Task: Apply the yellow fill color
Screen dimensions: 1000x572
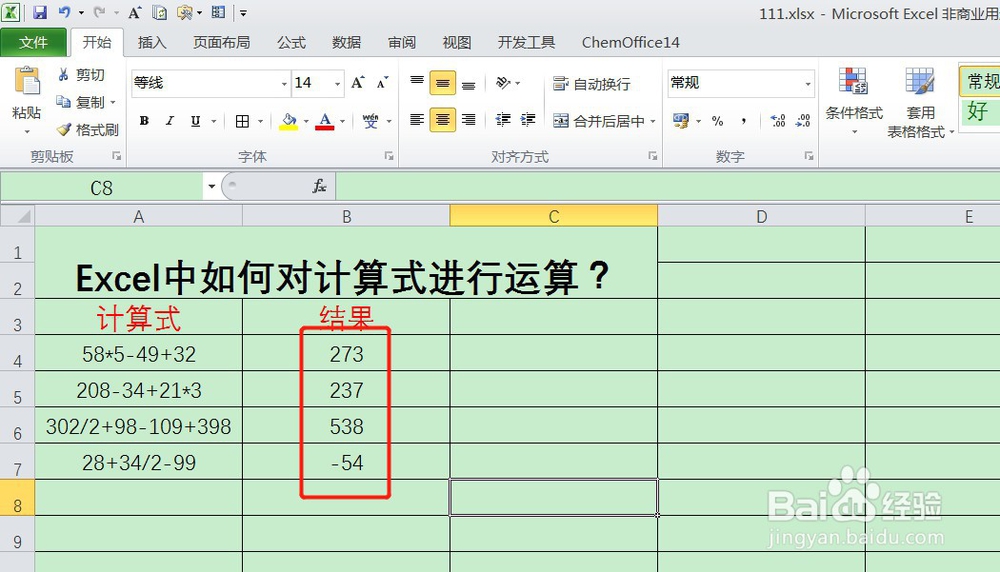Action: pyautogui.click(x=289, y=121)
